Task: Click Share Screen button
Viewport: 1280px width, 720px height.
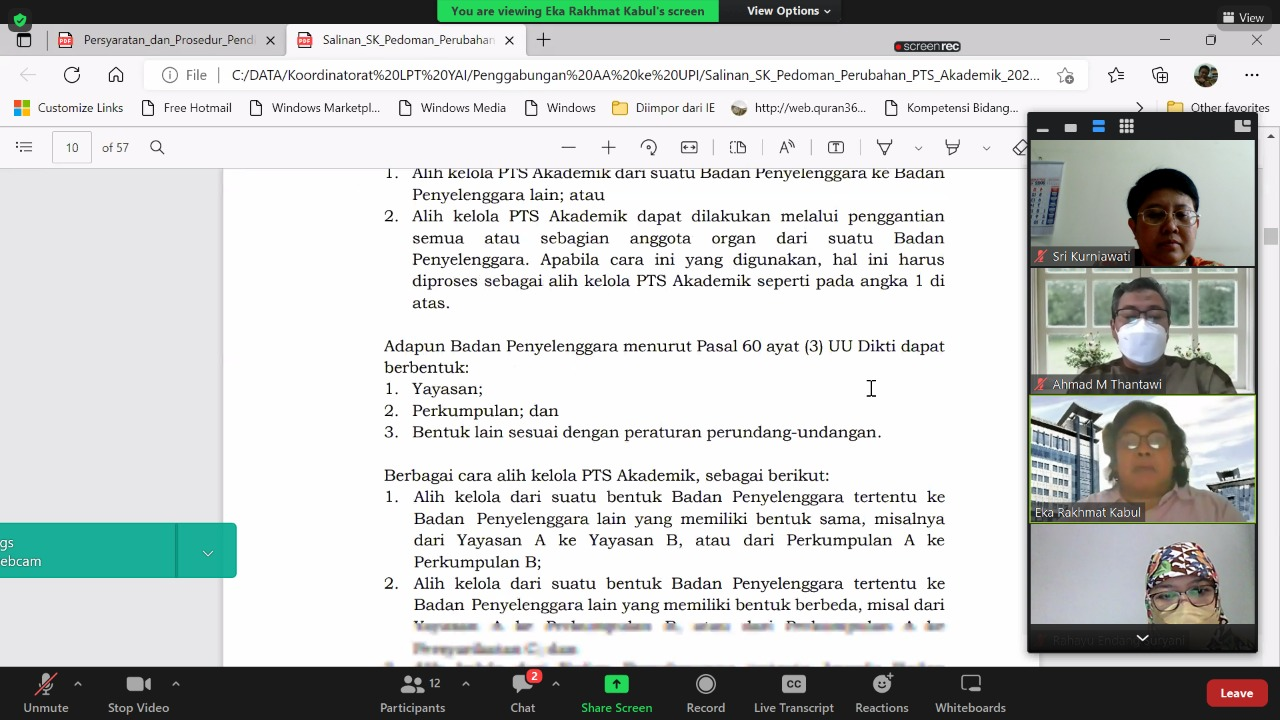Action: click(x=617, y=693)
